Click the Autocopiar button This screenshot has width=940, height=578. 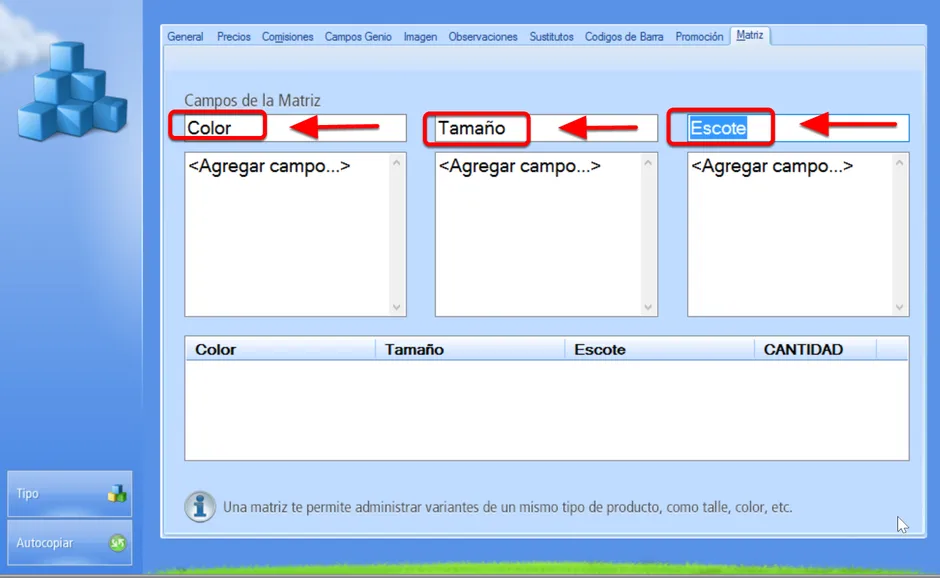click(x=70, y=543)
